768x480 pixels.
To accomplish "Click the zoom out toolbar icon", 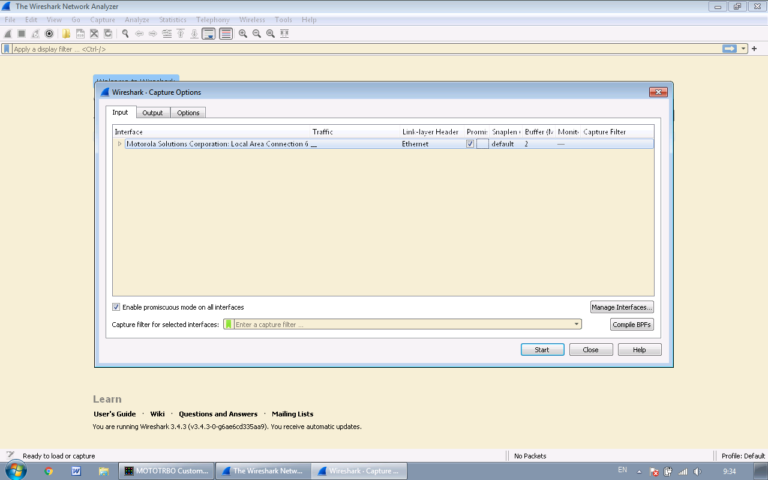I will 257,33.
